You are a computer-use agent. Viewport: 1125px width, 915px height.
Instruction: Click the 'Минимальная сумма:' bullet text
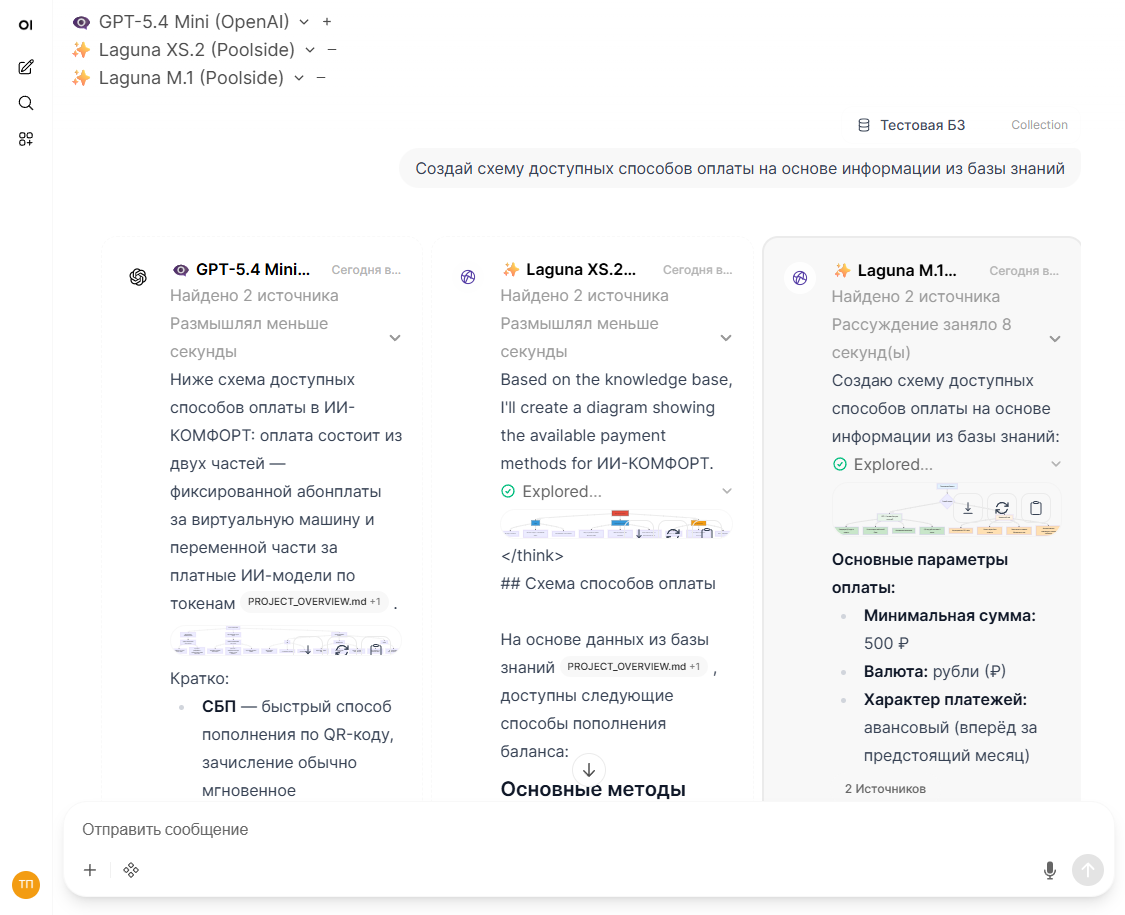click(949, 616)
